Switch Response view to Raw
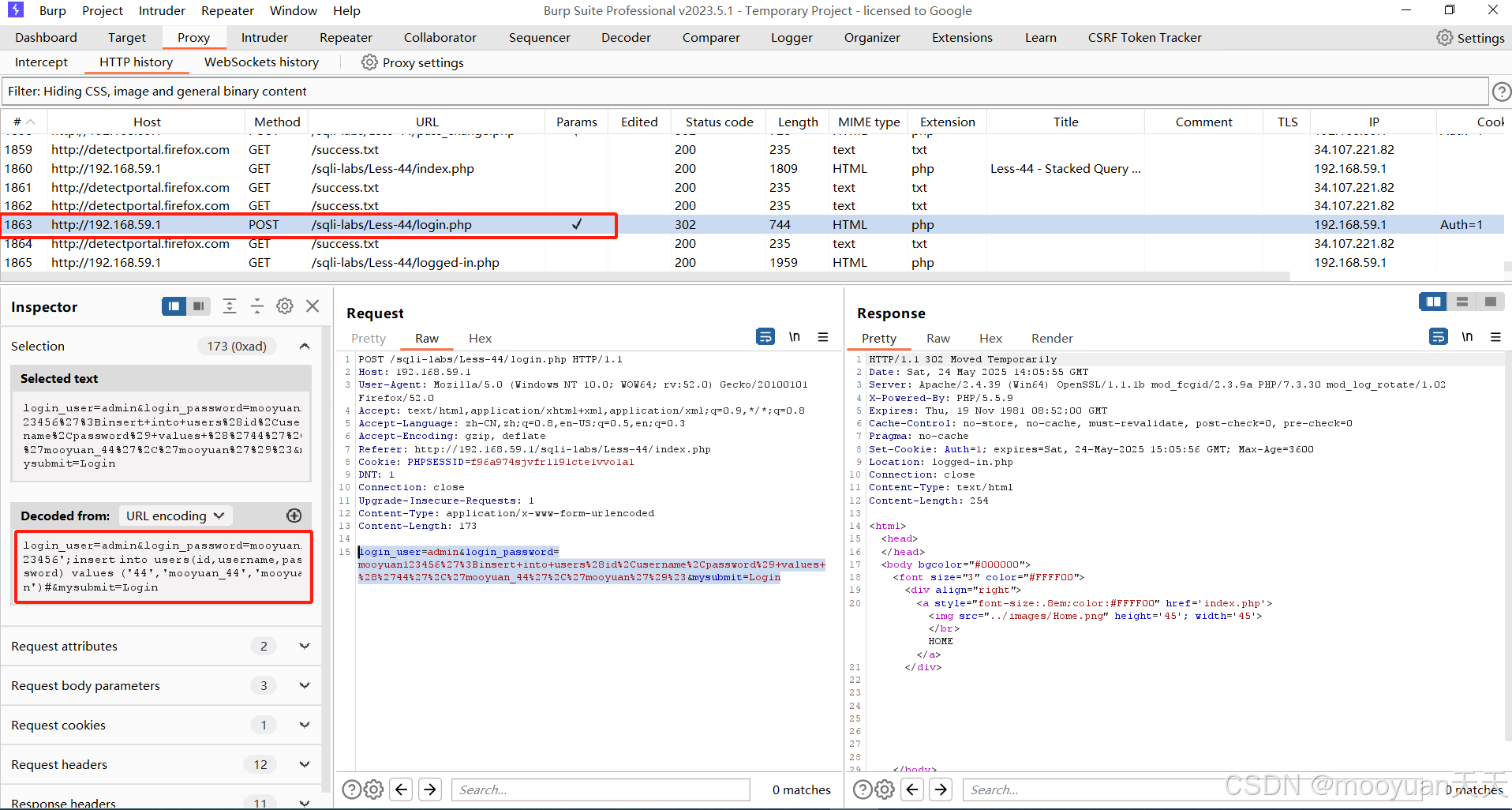1512x810 pixels. [x=938, y=338]
